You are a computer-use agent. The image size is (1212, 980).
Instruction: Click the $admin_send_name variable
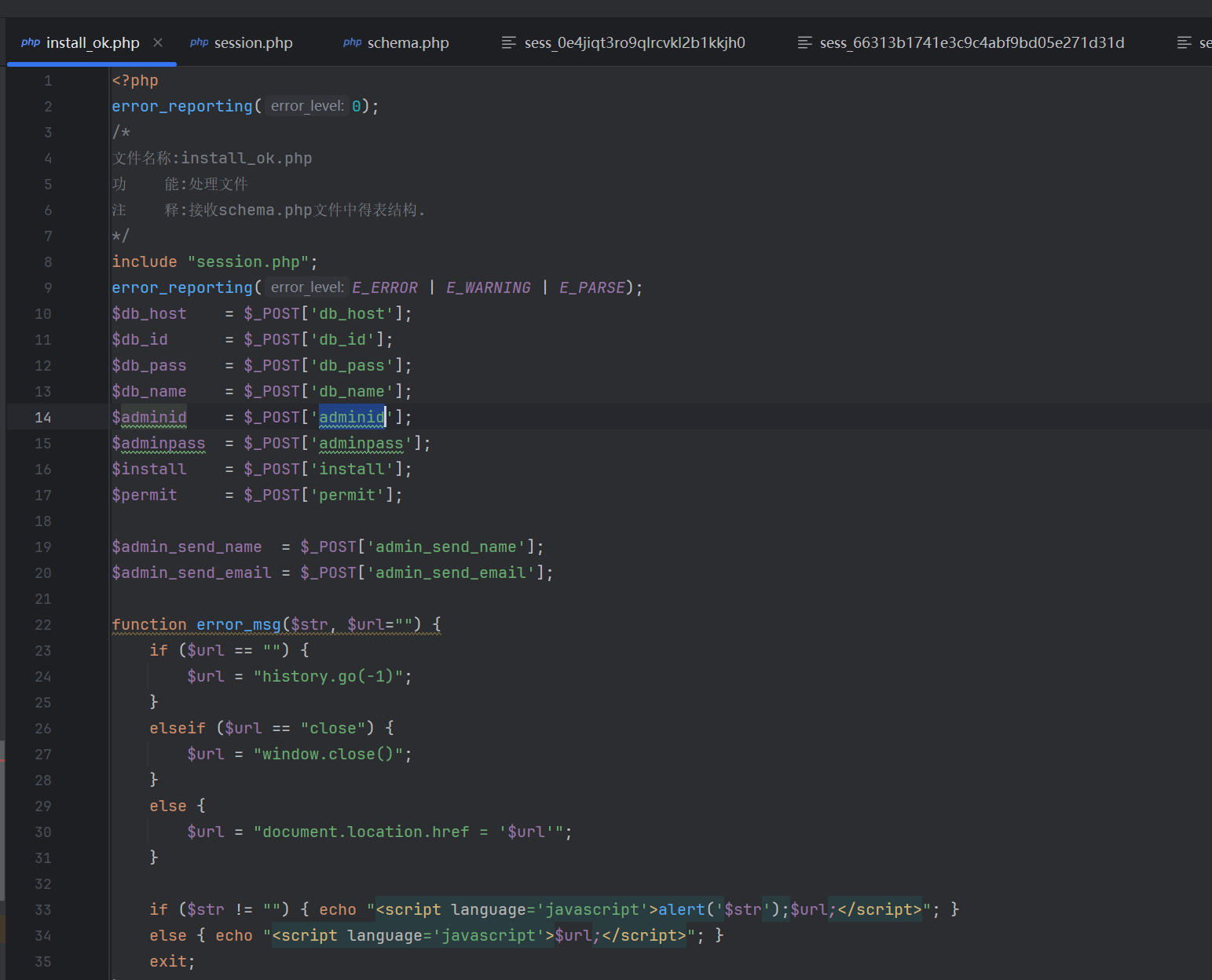pos(187,547)
